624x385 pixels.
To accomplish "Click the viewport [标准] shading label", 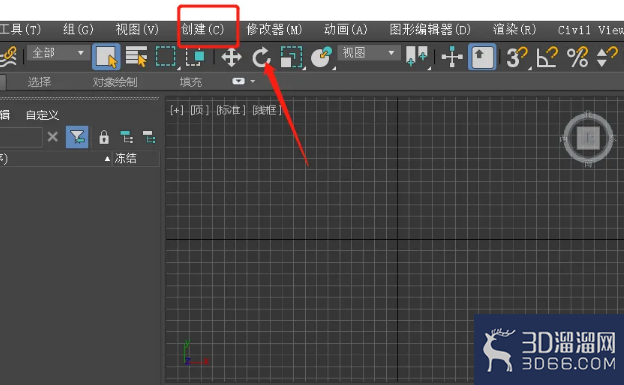I will click(x=231, y=110).
